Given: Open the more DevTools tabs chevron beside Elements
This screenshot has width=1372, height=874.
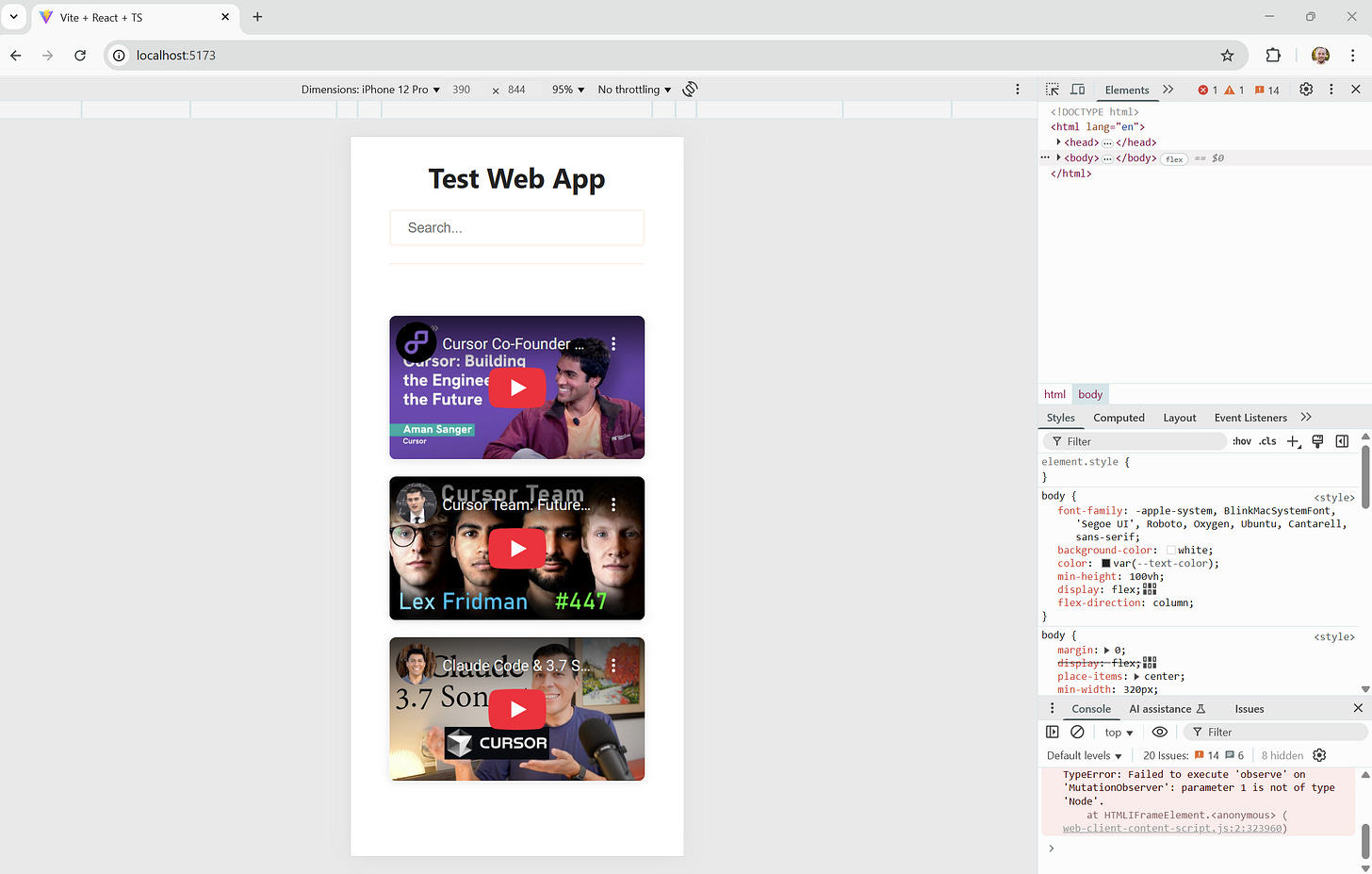Looking at the screenshot, I should coord(1168,90).
